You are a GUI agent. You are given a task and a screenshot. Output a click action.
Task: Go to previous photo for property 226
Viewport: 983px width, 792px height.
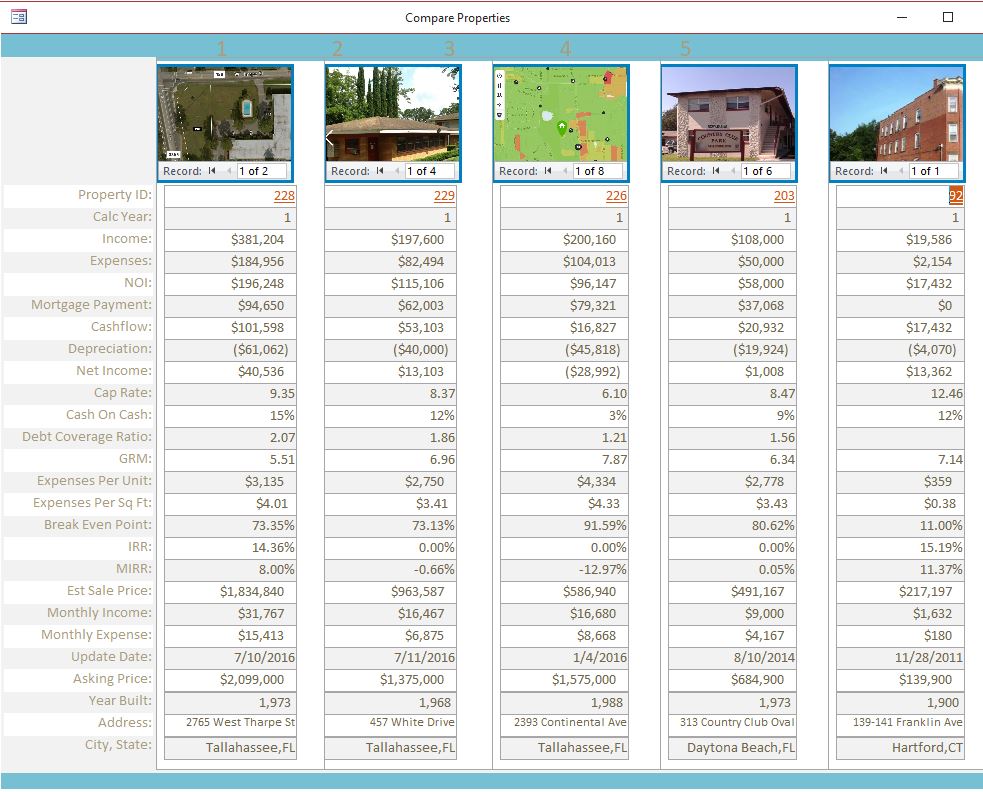point(565,171)
